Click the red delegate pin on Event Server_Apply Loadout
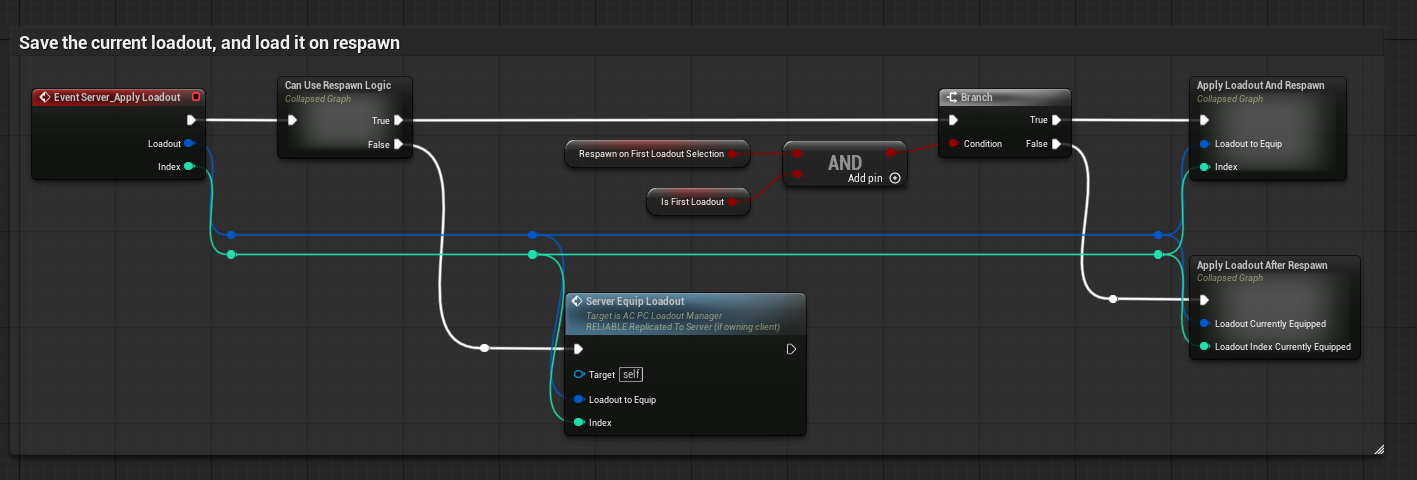 pyautogui.click(x=195, y=97)
